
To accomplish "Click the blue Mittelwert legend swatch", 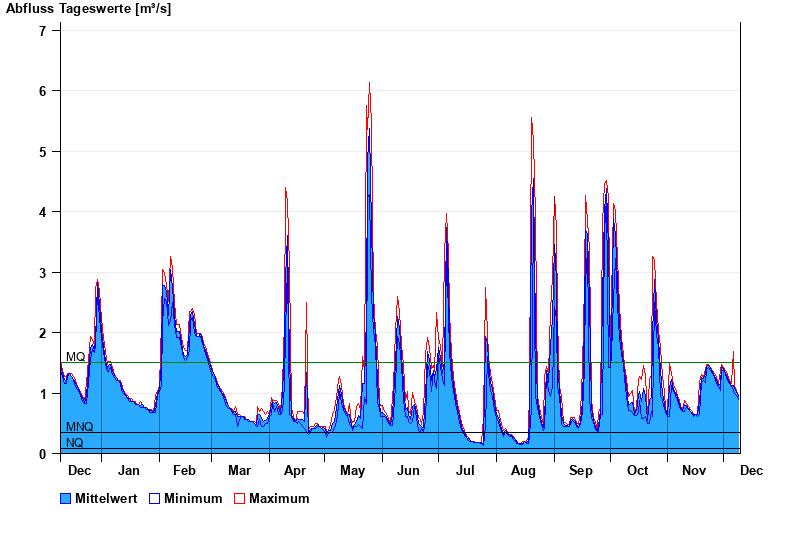I will [x=66, y=498].
